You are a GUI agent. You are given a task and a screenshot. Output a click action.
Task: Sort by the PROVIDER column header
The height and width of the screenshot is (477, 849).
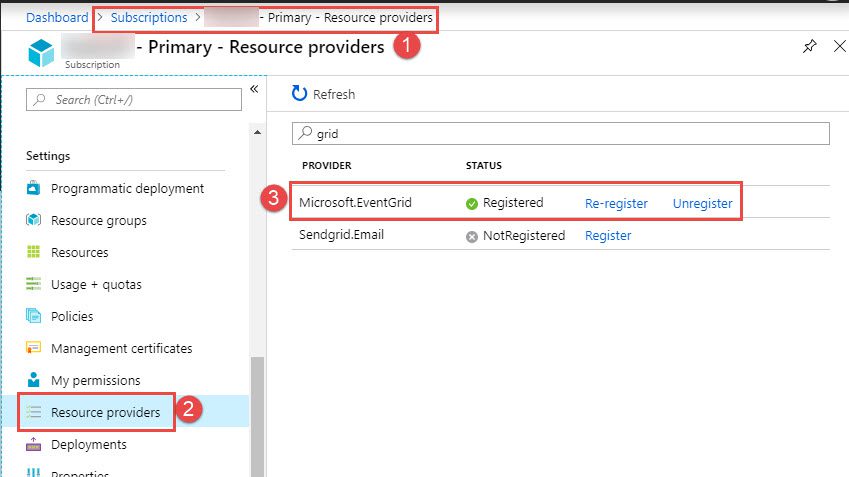[326, 166]
